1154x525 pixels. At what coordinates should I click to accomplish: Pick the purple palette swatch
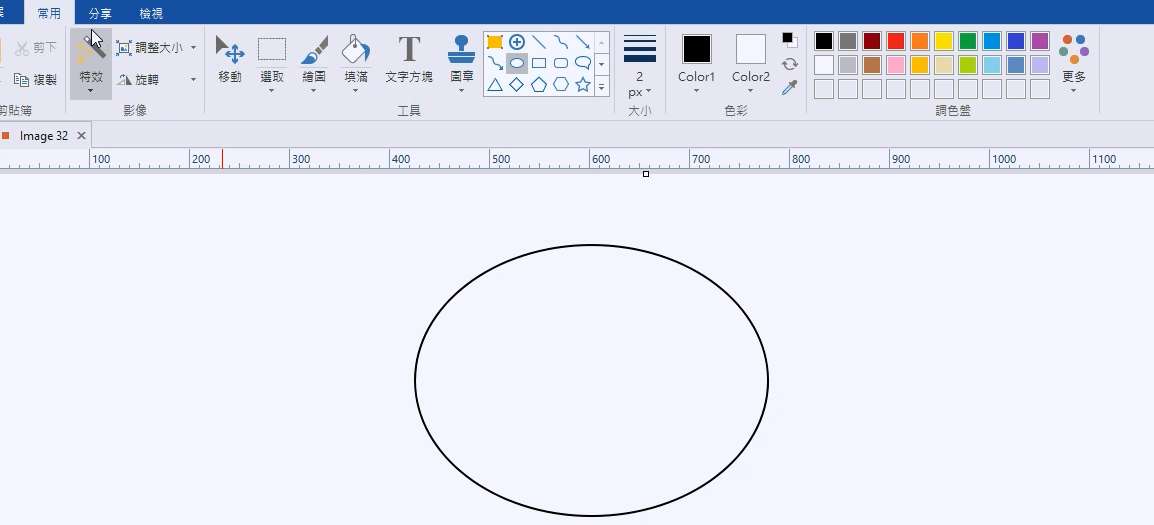1040,41
